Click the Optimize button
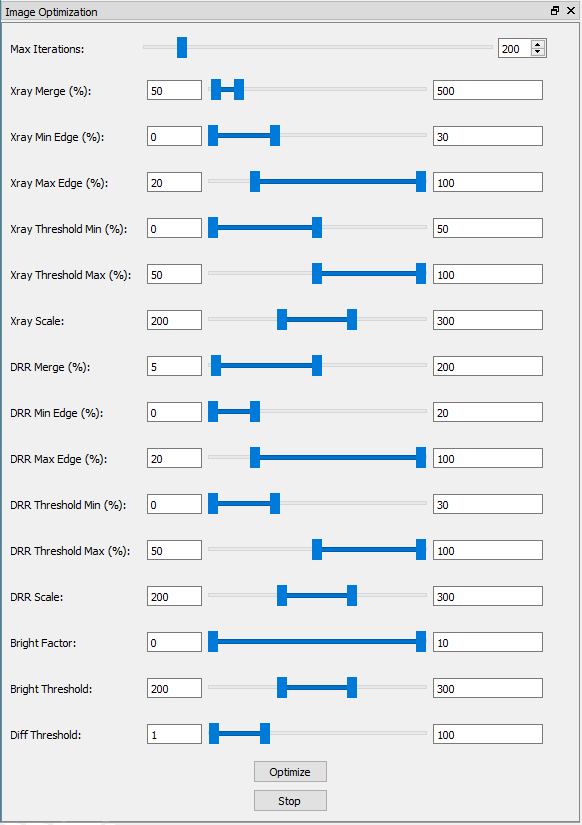This screenshot has width=582, height=825. coord(290,771)
